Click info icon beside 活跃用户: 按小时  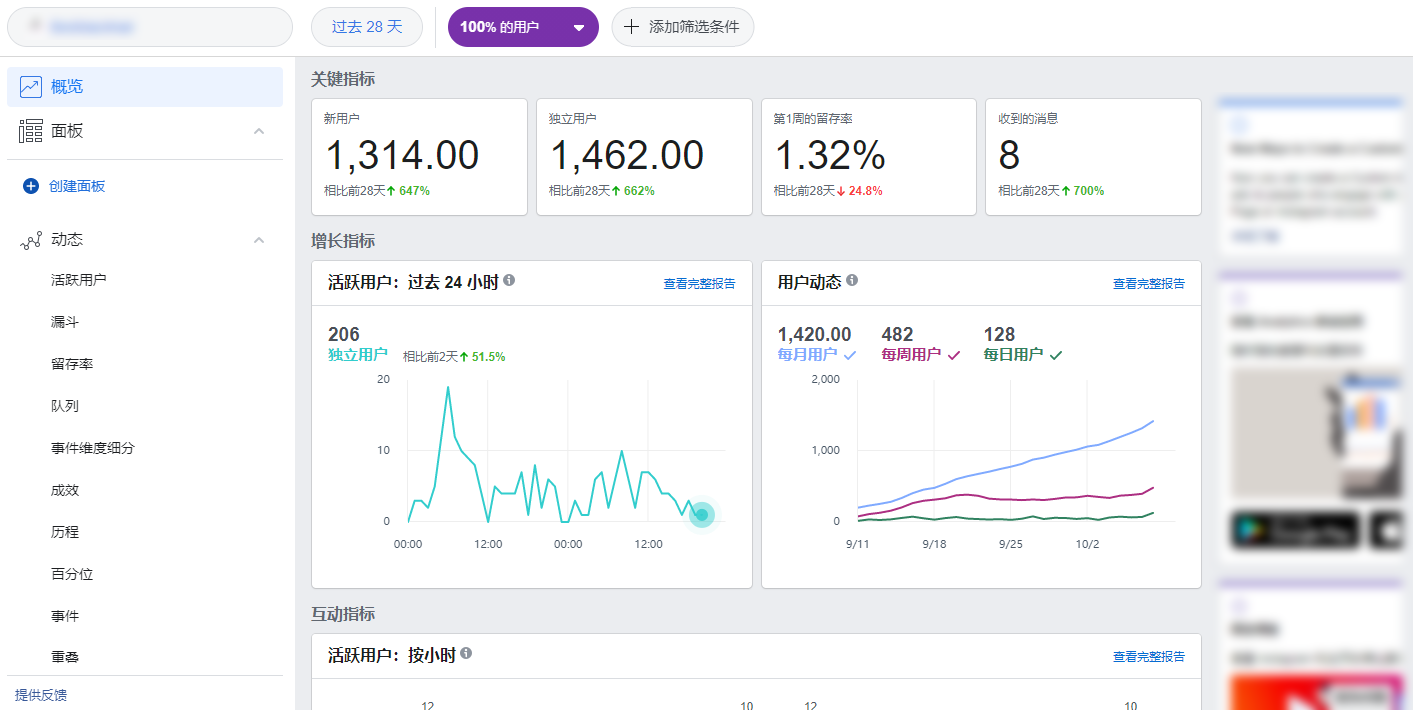coord(466,654)
